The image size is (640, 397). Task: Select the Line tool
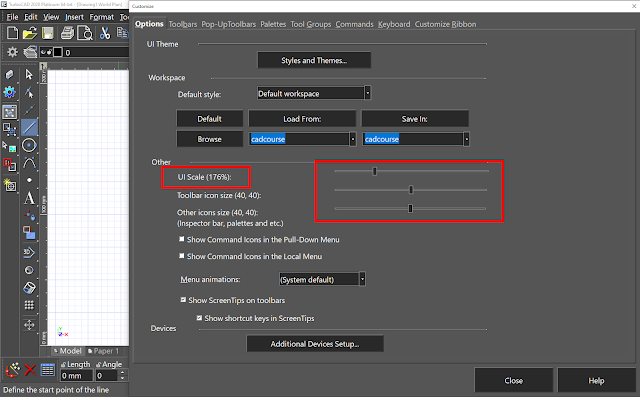coord(29,127)
